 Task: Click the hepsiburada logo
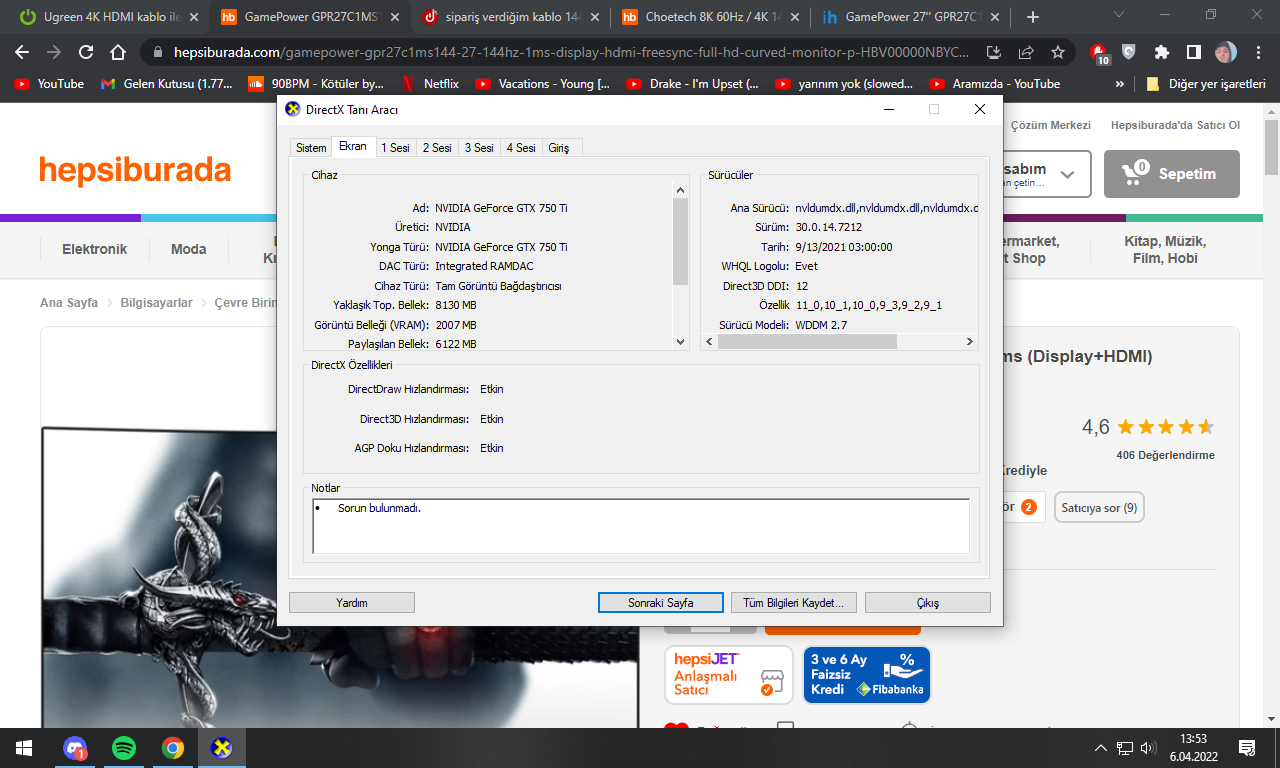click(x=135, y=171)
